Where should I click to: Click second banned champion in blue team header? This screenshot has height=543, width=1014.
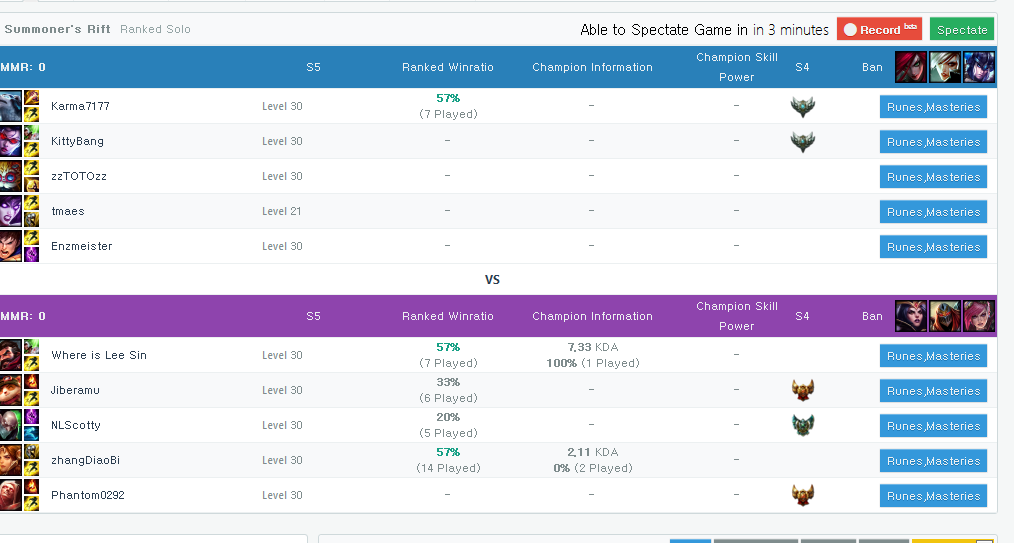pyautogui.click(x=945, y=67)
